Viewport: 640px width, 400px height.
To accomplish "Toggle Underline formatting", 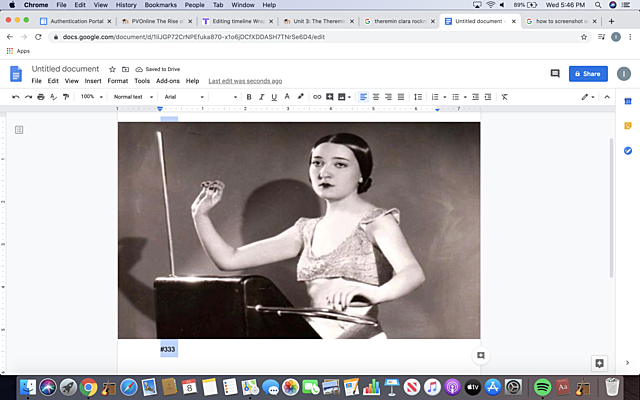I will (274, 97).
